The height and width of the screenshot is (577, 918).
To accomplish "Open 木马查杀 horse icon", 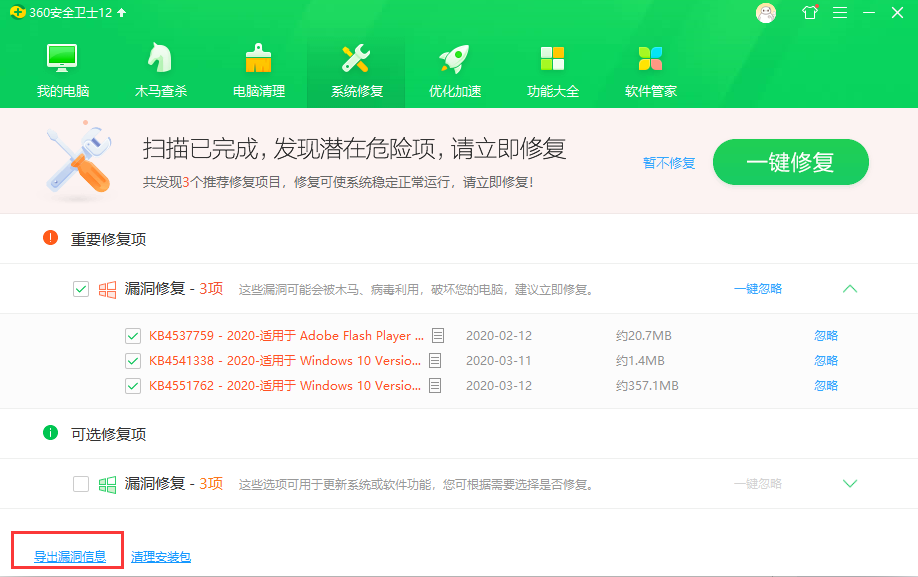I will (x=160, y=57).
